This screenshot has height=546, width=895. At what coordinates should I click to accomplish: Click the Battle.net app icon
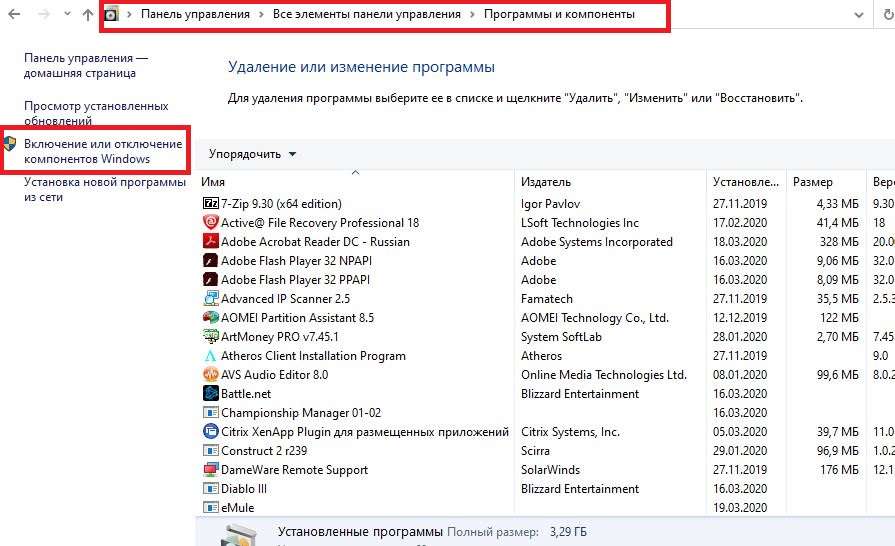tap(210, 394)
